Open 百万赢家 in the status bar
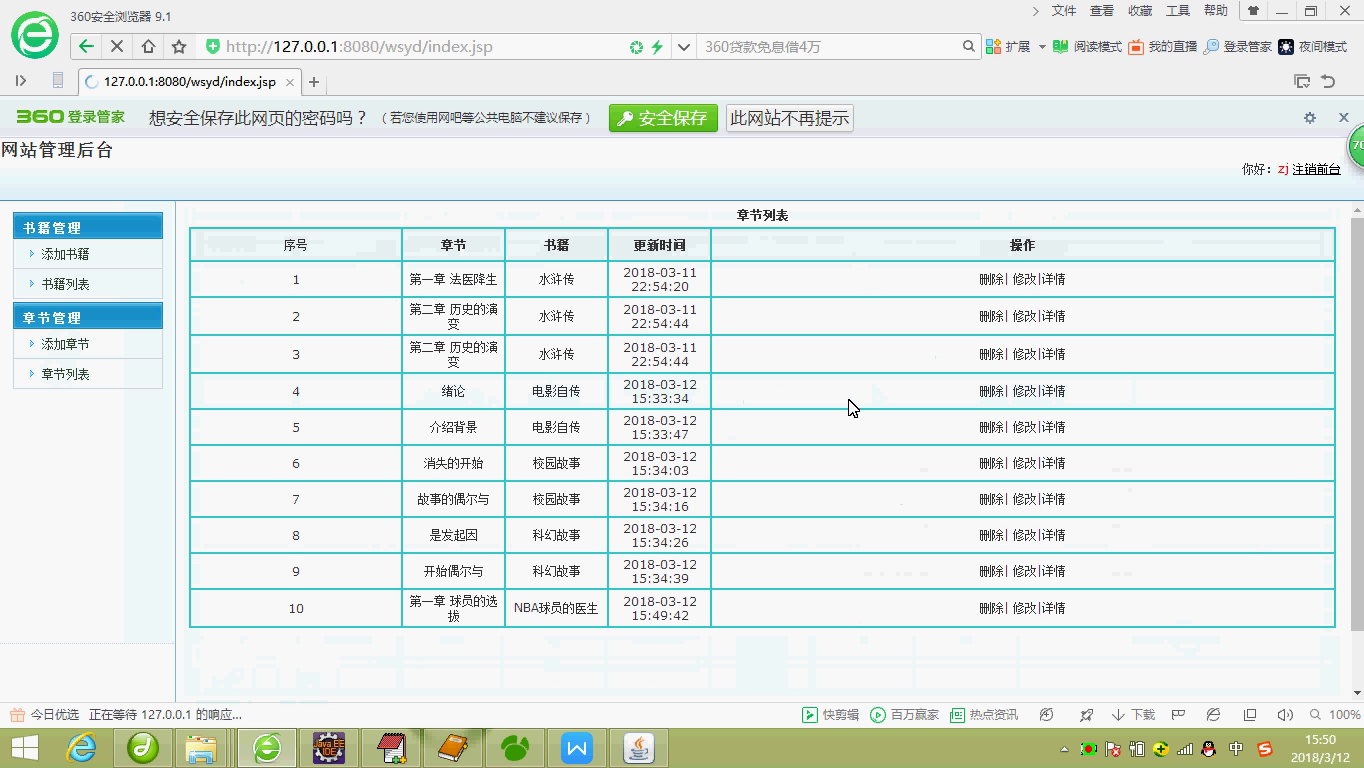Screen dimensions: 1364x768 point(905,715)
